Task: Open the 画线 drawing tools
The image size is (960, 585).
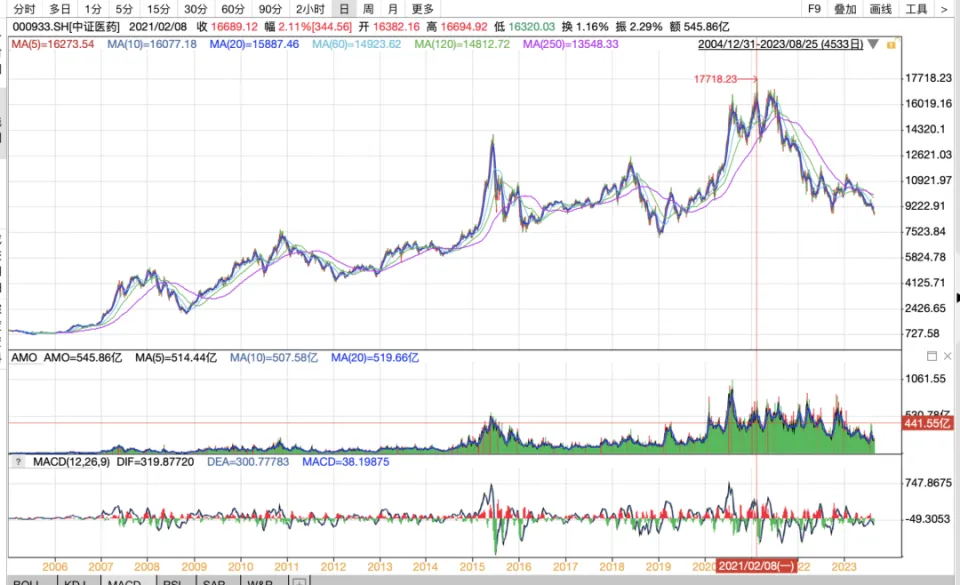Action: tap(880, 9)
